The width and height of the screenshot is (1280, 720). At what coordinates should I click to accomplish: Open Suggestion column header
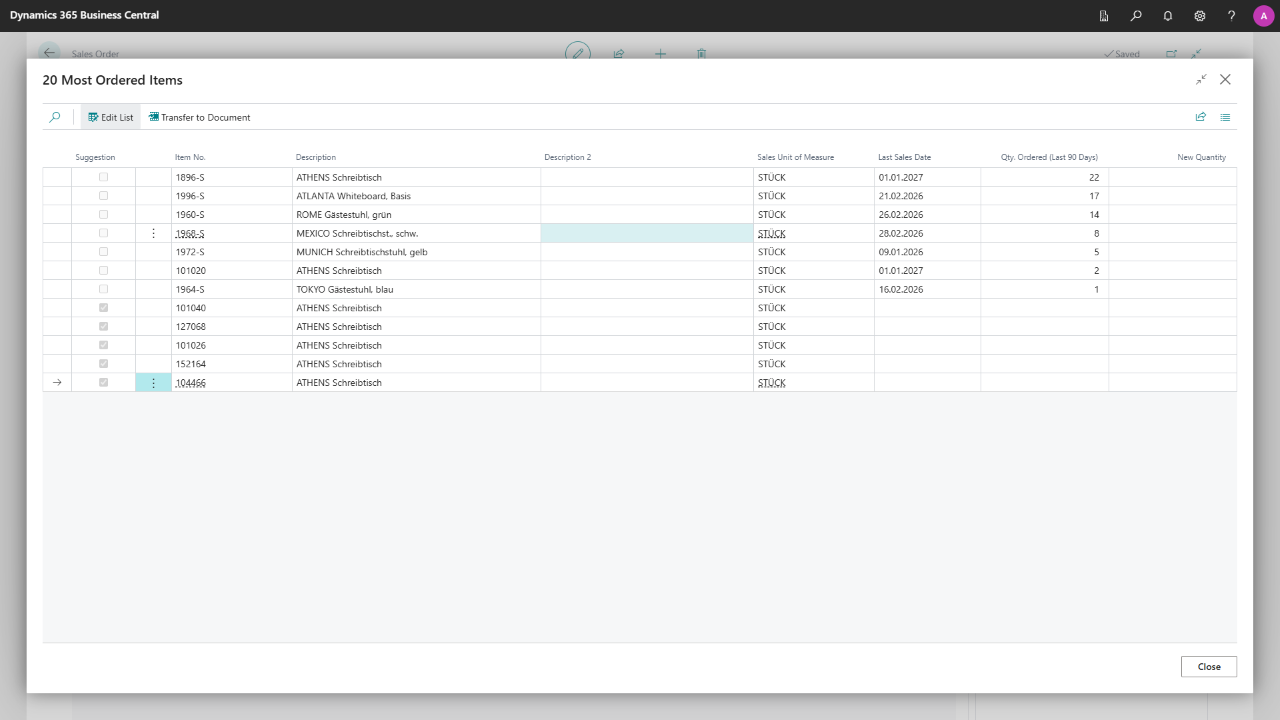(x=95, y=157)
